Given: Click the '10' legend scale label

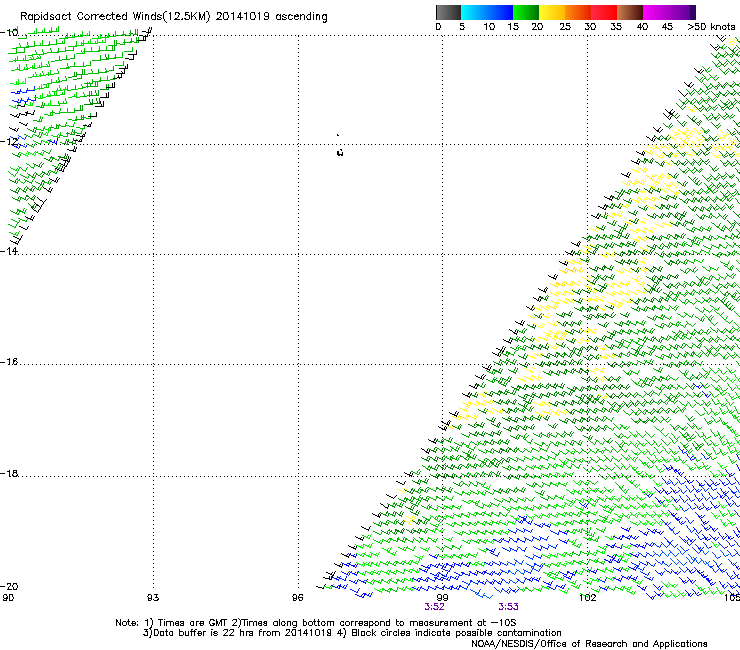Looking at the screenshot, I should [489, 27].
